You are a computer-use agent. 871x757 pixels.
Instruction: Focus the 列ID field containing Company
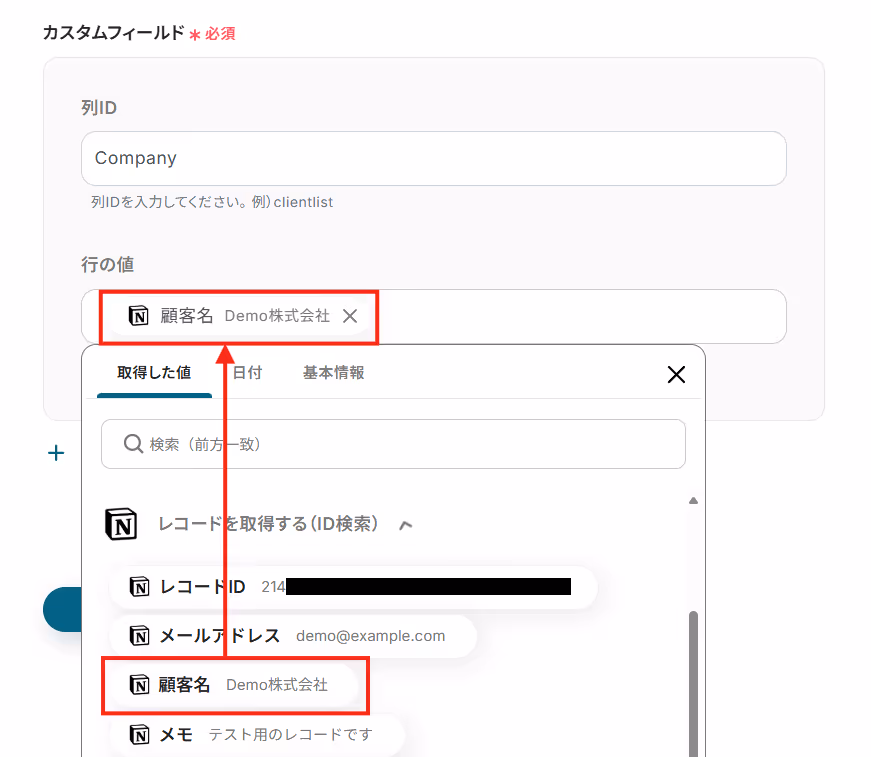(433, 159)
